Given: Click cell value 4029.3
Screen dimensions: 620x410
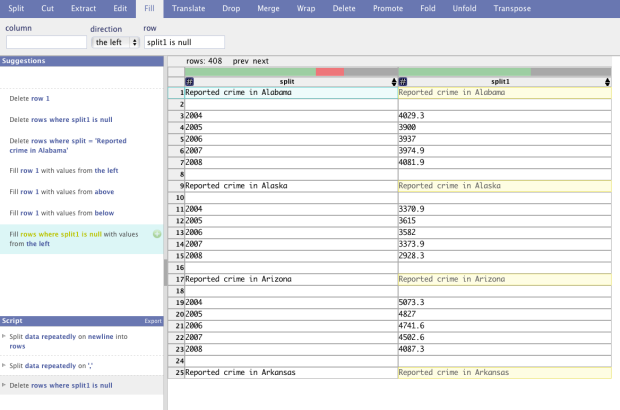Looking at the screenshot, I should (x=505, y=116).
